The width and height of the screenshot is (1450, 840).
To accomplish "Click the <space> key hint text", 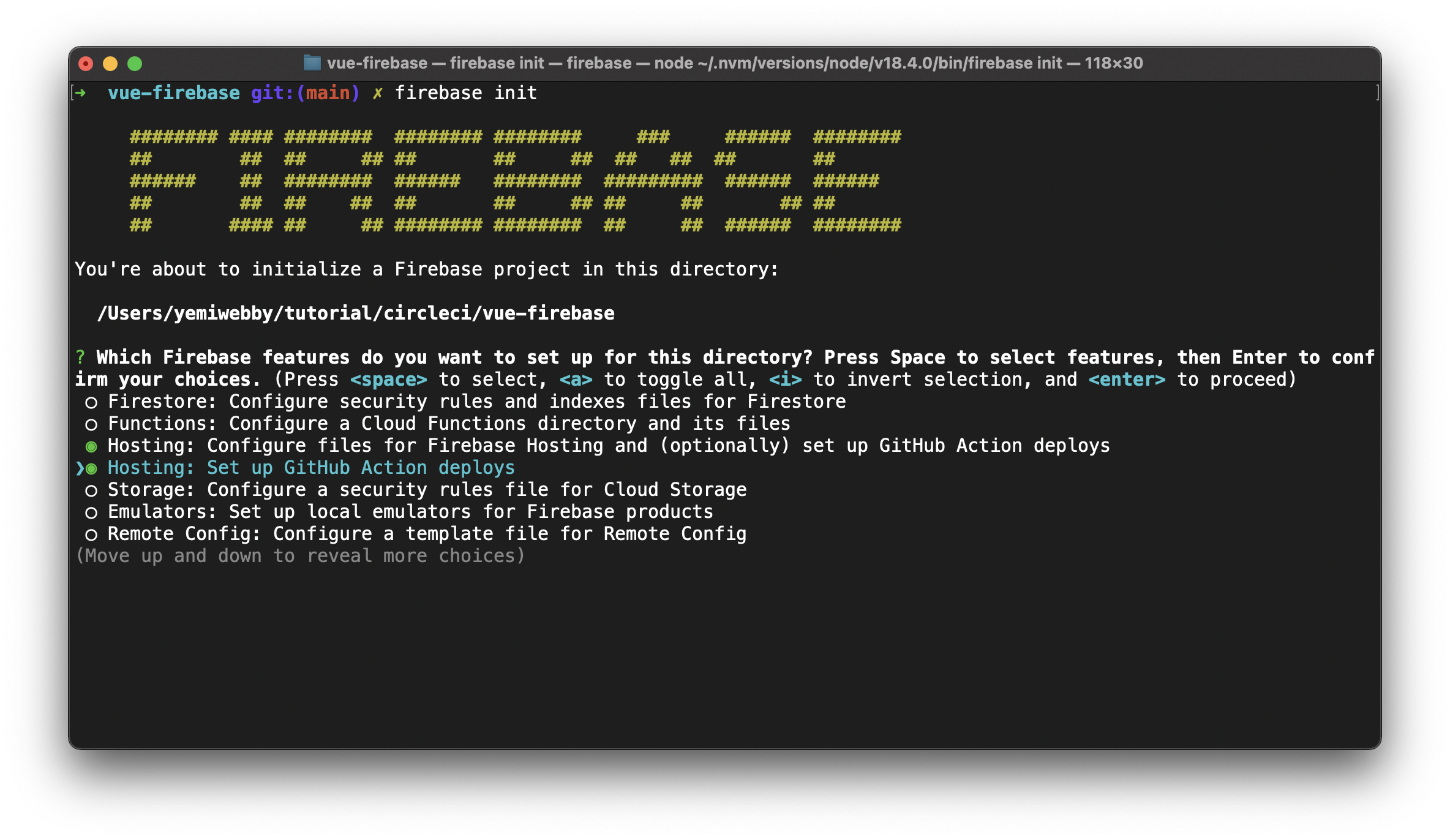I will (388, 380).
